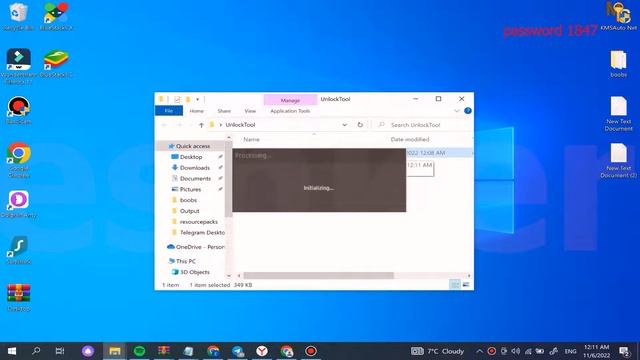This screenshot has height=360, width=640.
Task: Expand the Explorer ribbon chevron
Action: [456, 111]
